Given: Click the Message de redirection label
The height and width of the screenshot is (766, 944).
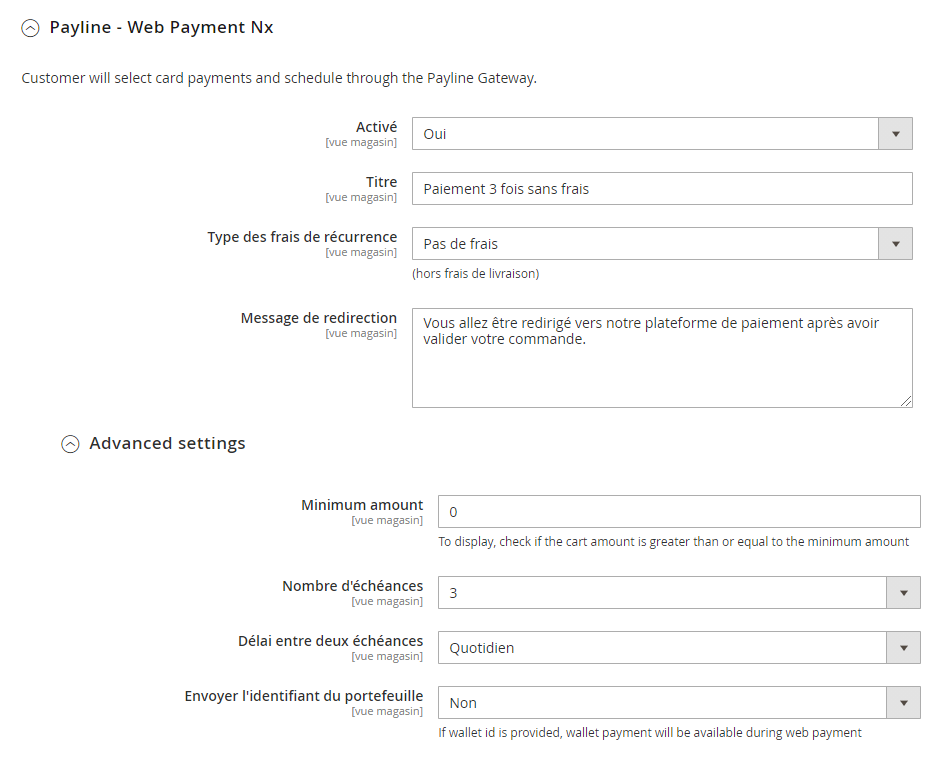Looking at the screenshot, I should click(318, 318).
